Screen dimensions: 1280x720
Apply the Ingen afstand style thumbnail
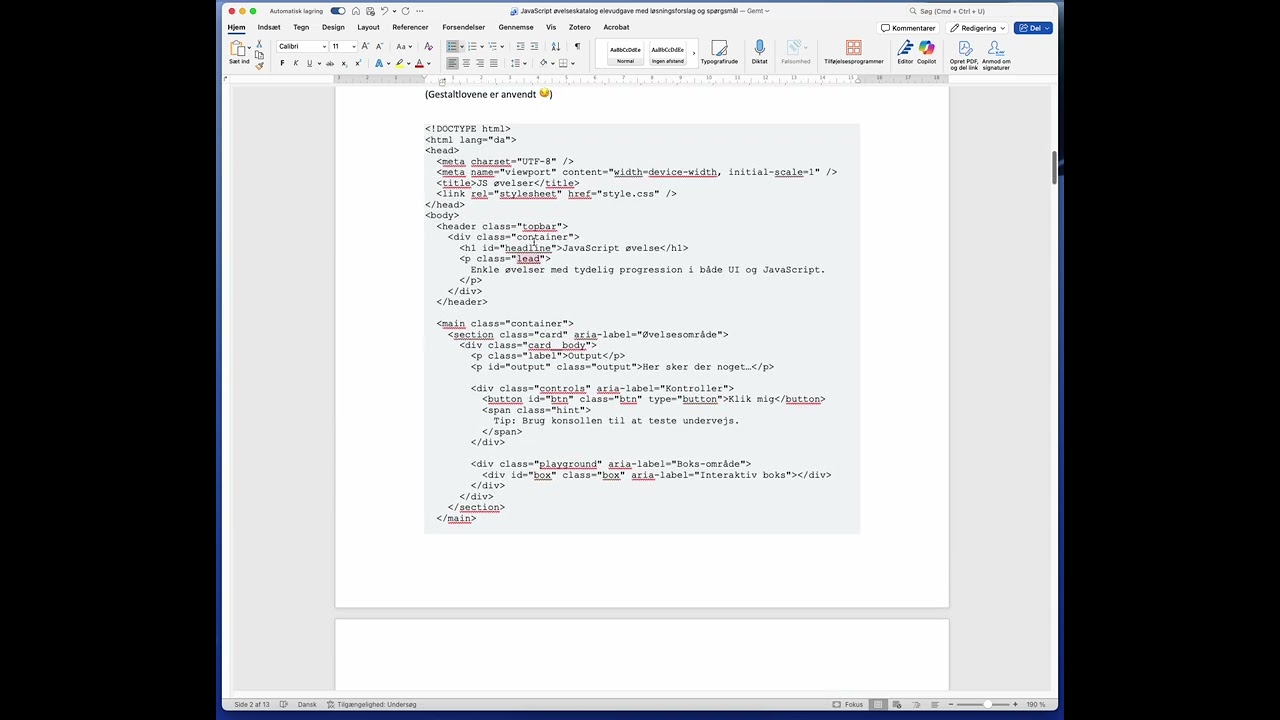pos(667,53)
